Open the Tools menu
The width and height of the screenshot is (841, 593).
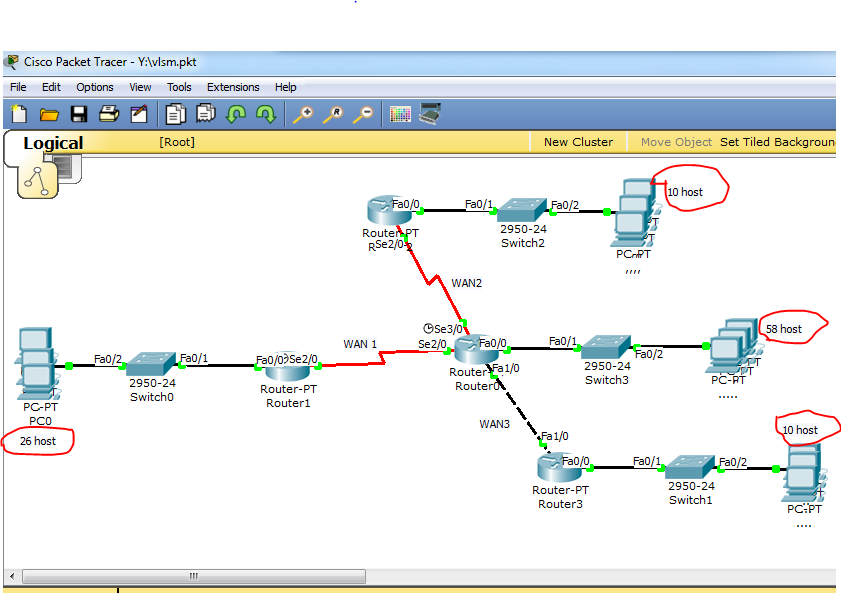pyautogui.click(x=179, y=87)
